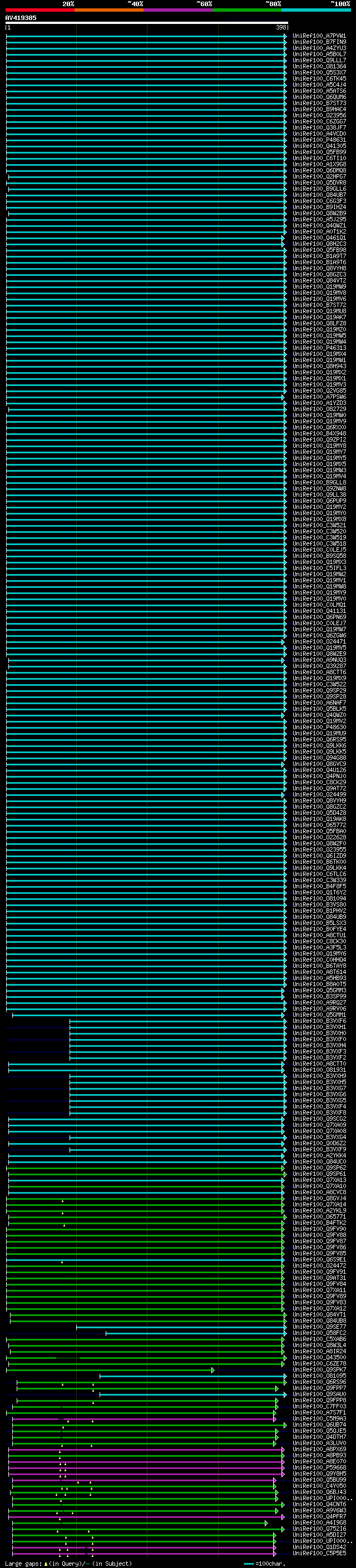Viewport: 356px width, 1568px height.
Task: Click the UniRef100_A5ATS6 label
Action: tap(319, 91)
